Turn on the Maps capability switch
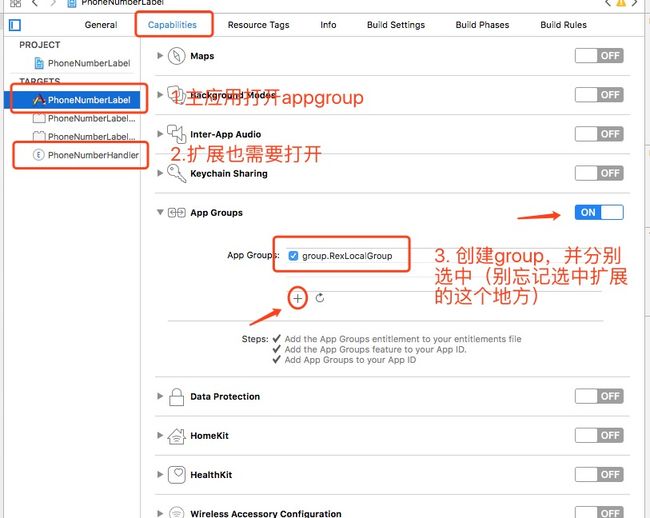The height and width of the screenshot is (518, 650). pyautogui.click(x=599, y=56)
